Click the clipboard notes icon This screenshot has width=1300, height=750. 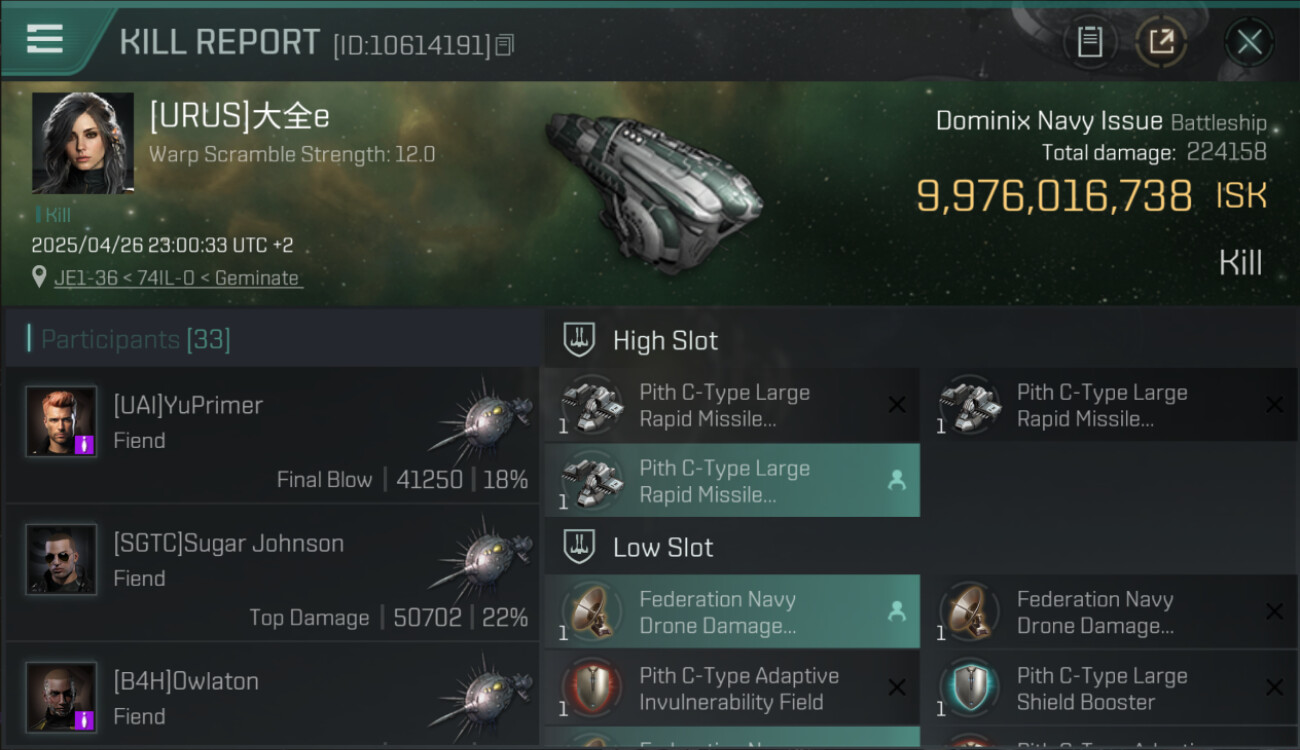(1089, 42)
